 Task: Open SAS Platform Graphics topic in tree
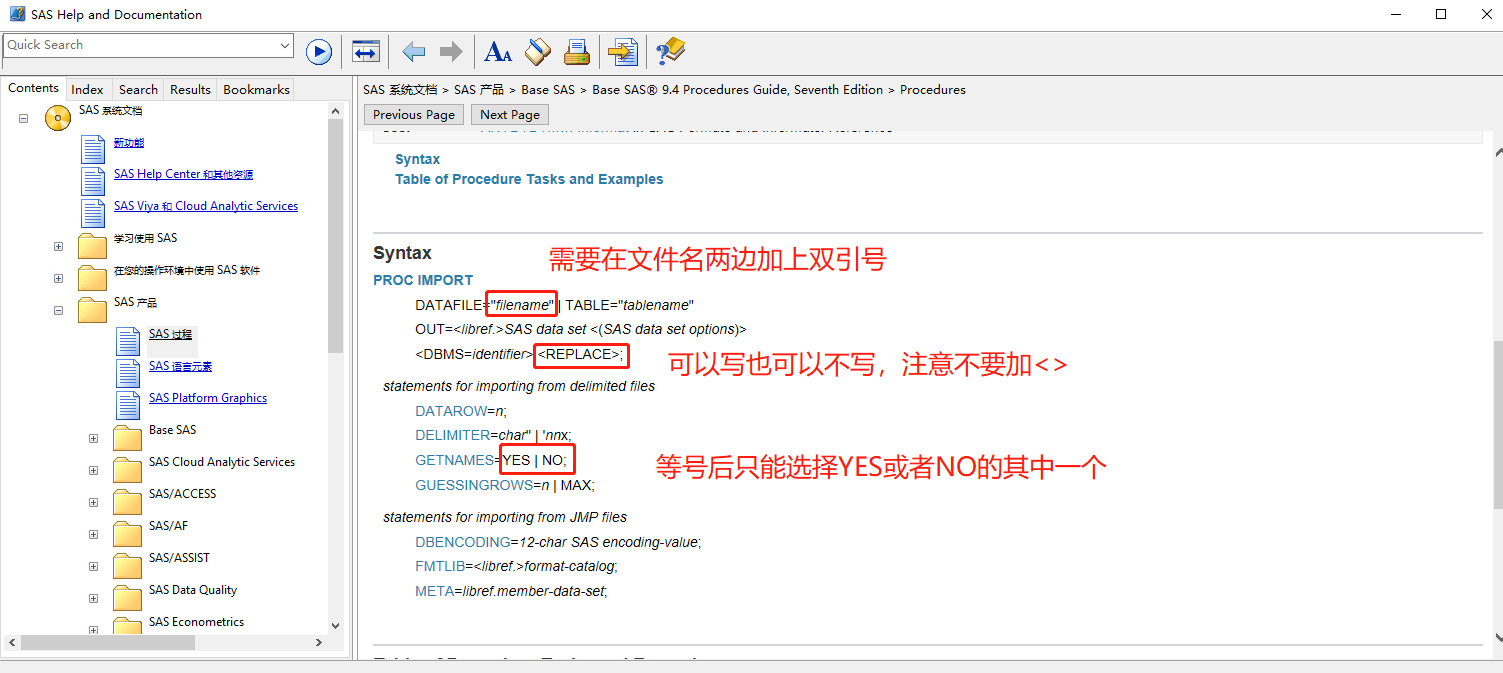point(208,398)
